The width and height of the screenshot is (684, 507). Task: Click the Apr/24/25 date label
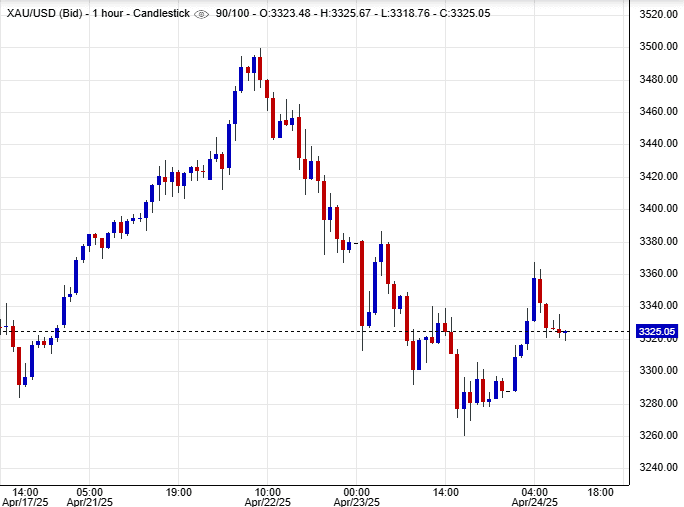coord(534,502)
